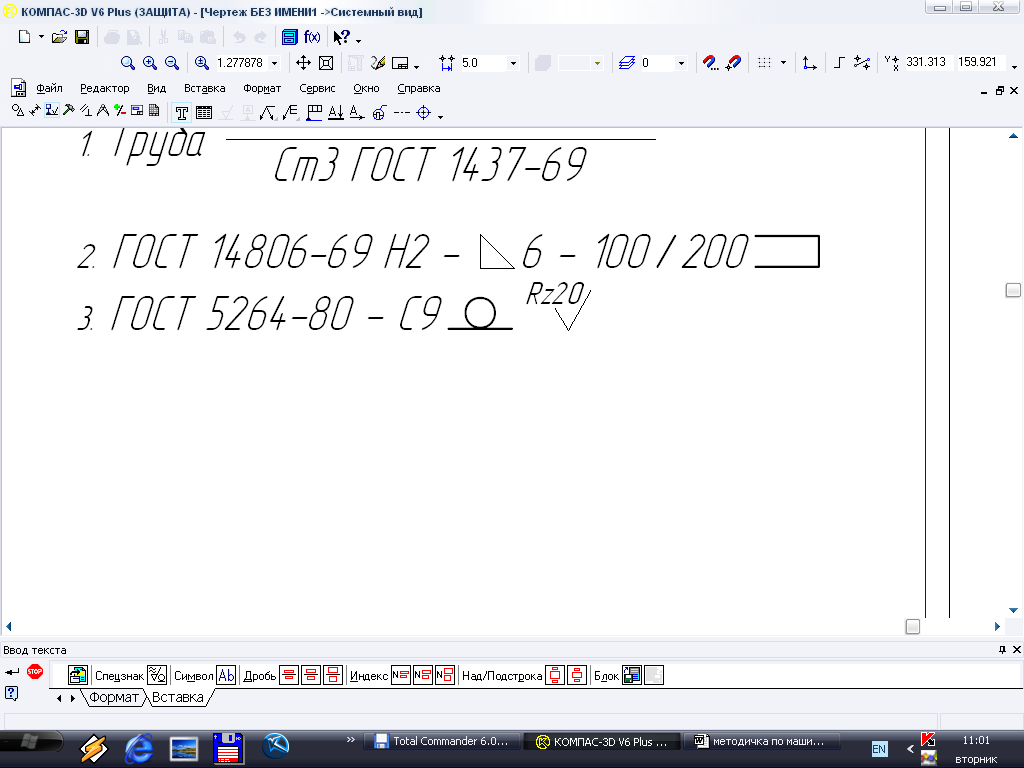Viewport: 1024px width, 768px height.
Task: Open the Редактор menu
Action: tap(104, 88)
